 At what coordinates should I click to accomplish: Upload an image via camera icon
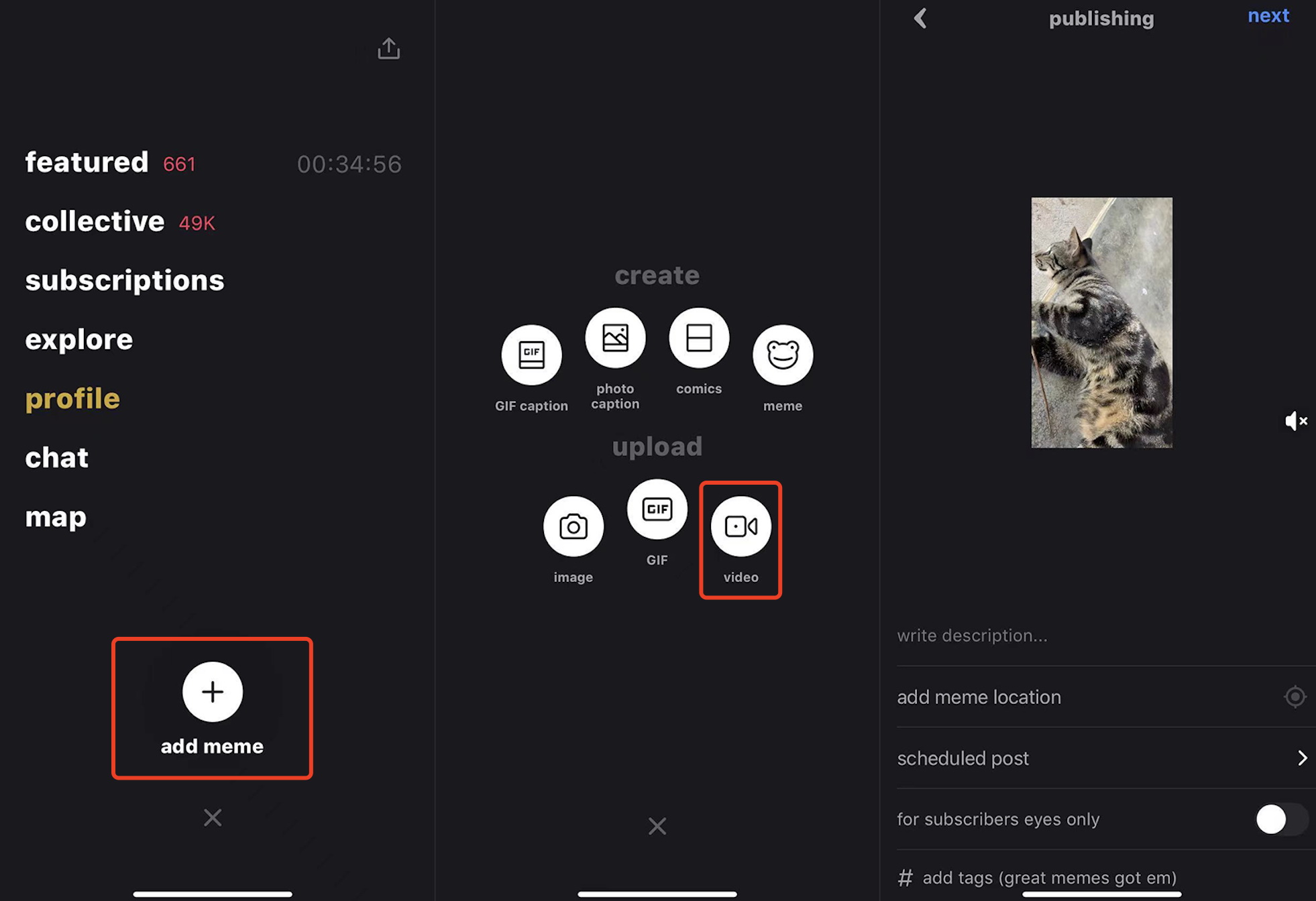[x=573, y=526]
